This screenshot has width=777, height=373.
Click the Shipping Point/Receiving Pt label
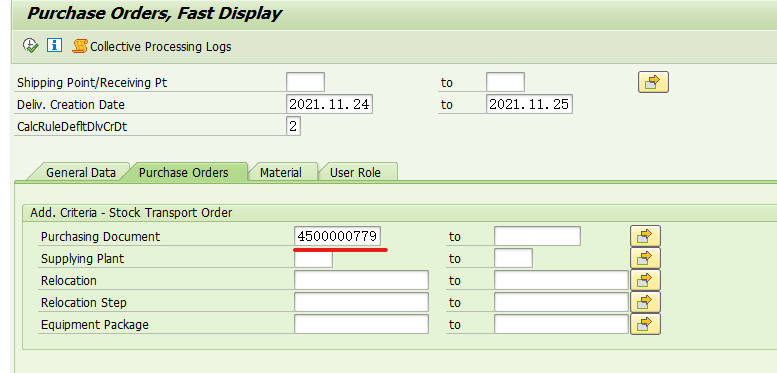92,83
